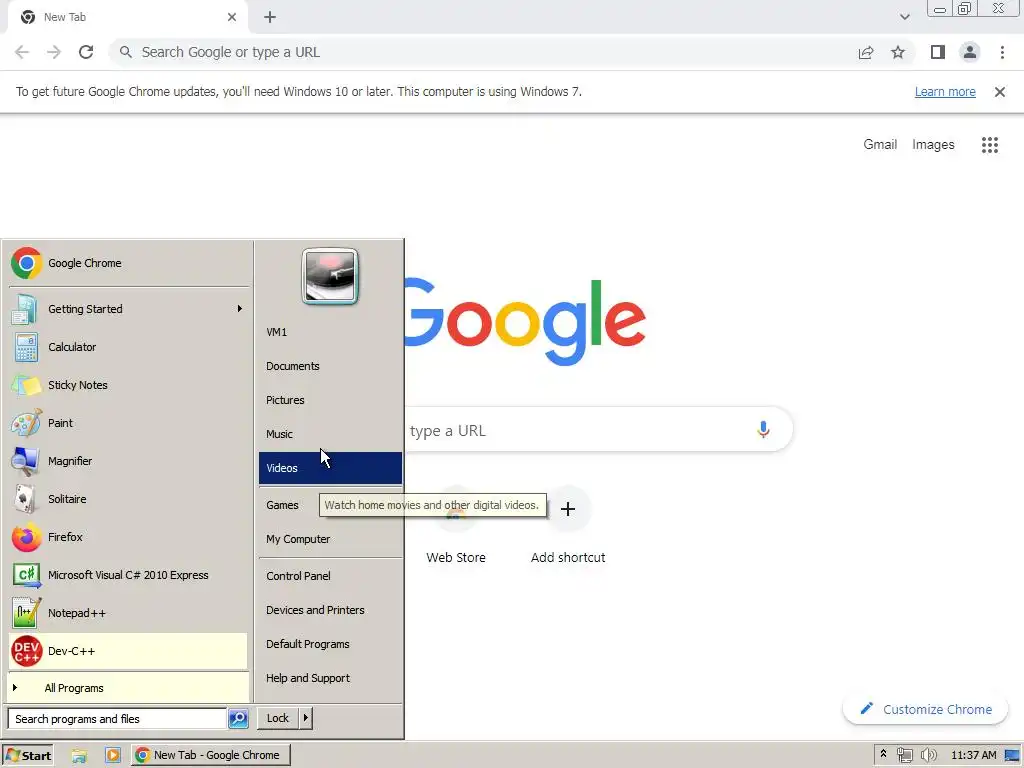Click the Lock button
Image resolution: width=1024 pixels, height=768 pixels.
(278, 718)
